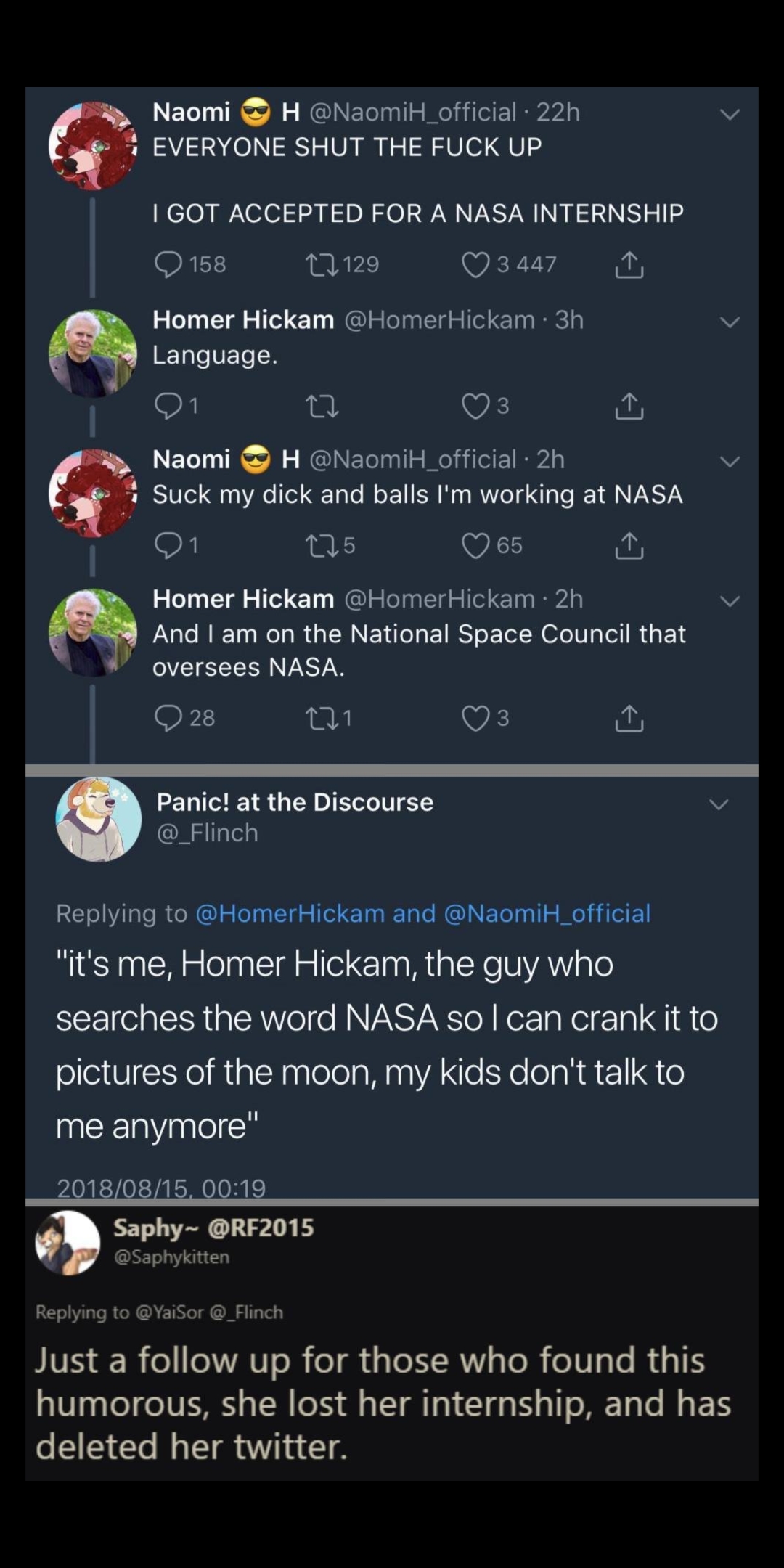This screenshot has width=784, height=1568.
Task: Like Naomi's tweet with 65 likes
Action: (x=475, y=545)
